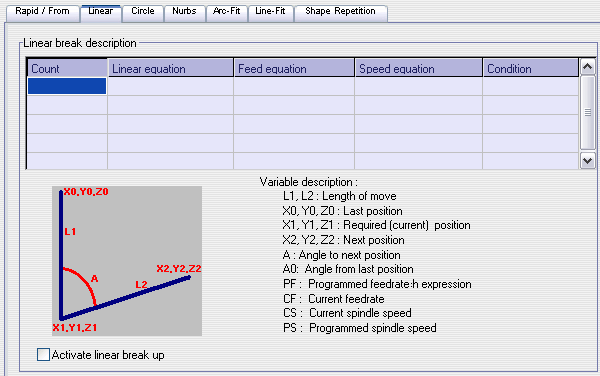Click the Feed equation column header
Screen dimensions: 600x376
(x=294, y=68)
